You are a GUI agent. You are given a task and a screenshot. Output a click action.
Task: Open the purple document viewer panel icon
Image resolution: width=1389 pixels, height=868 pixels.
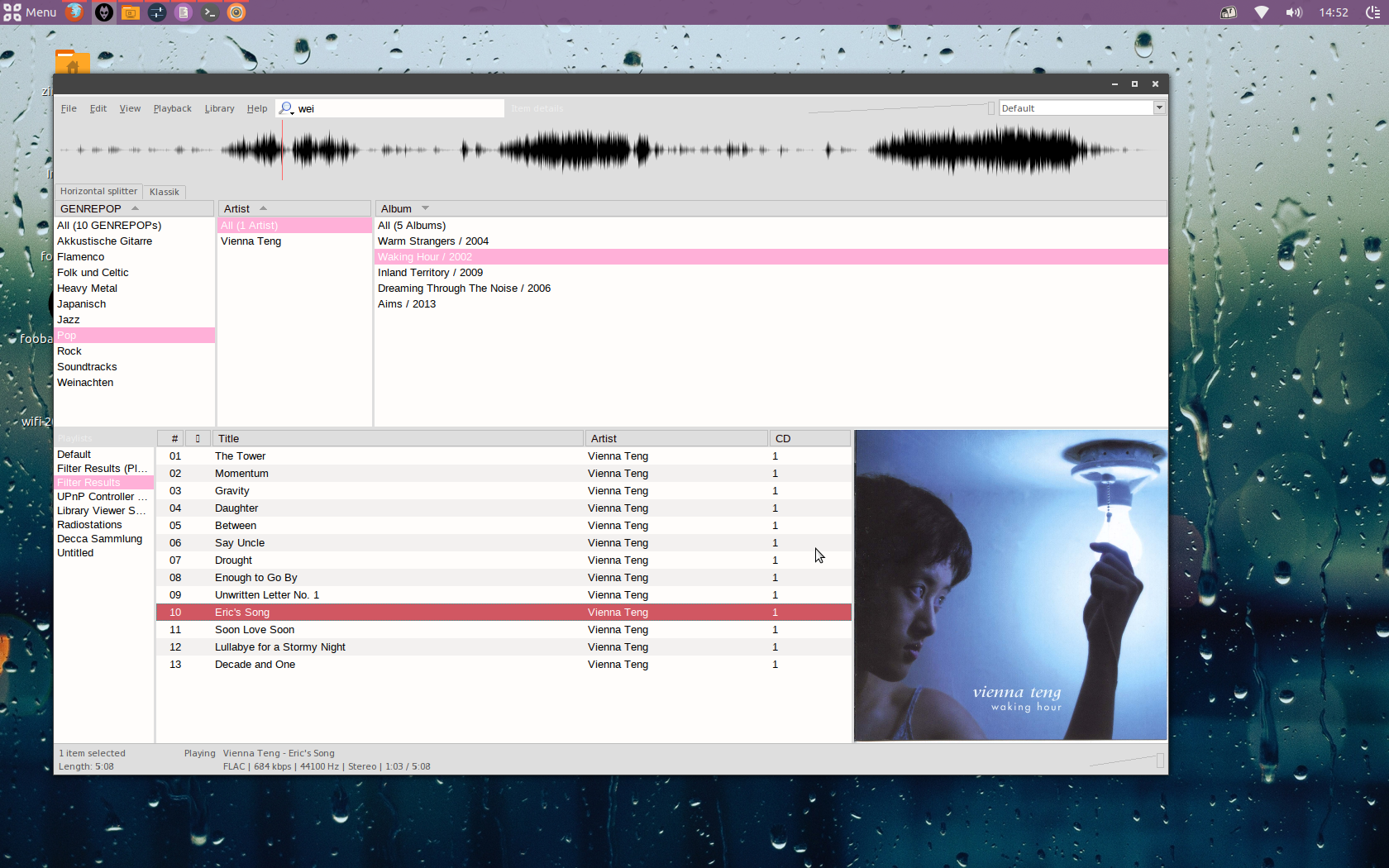click(184, 12)
